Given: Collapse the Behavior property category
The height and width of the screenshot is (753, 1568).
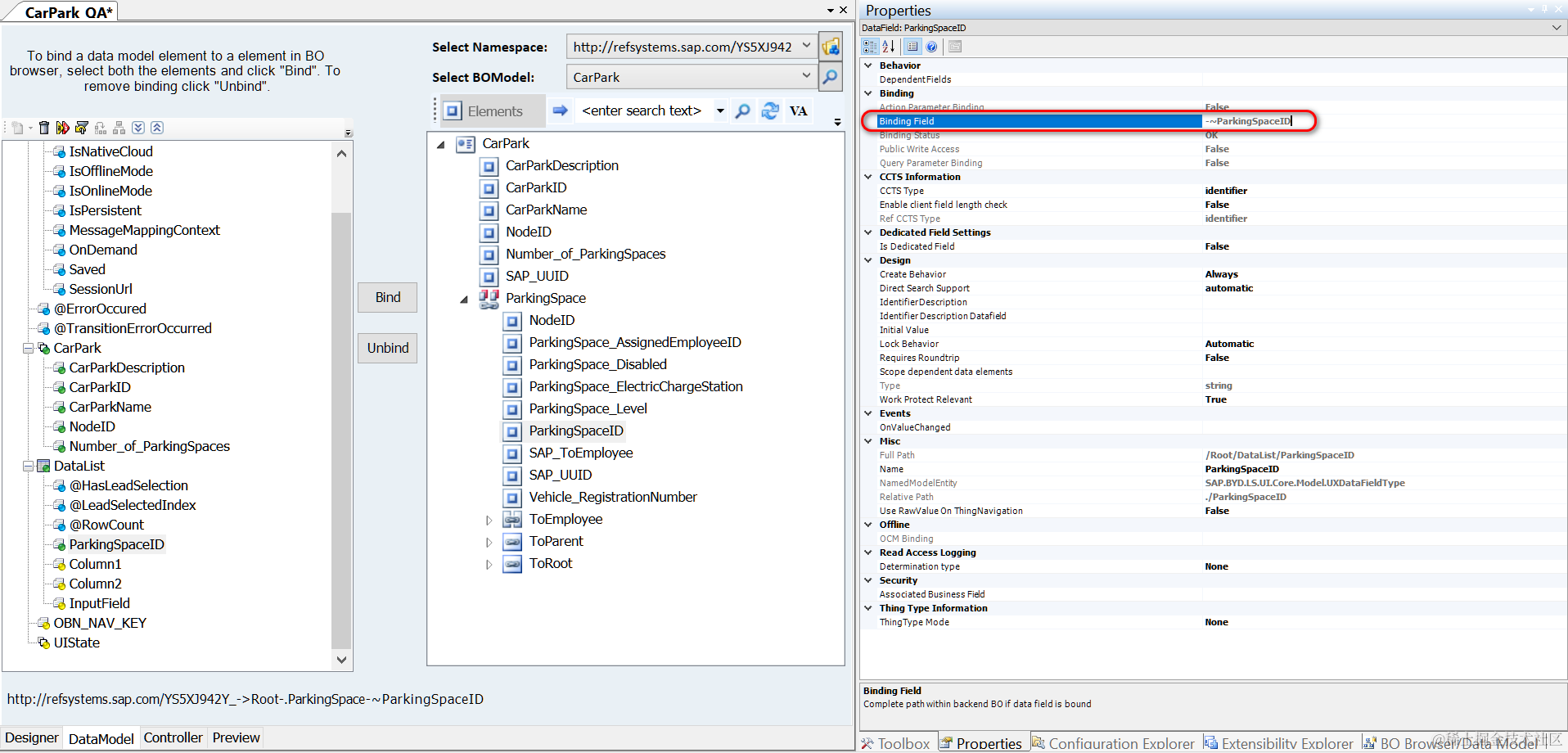Looking at the screenshot, I should point(868,65).
